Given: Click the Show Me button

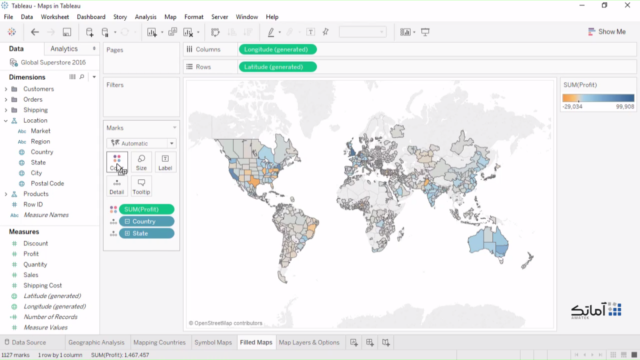Looking at the screenshot, I should [607, 32].
